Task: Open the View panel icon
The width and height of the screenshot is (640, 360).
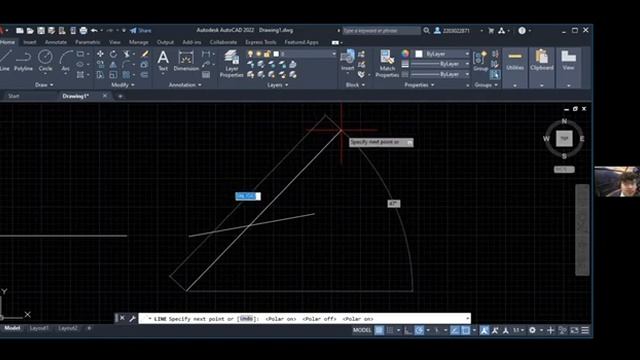Action: point(568,60)
